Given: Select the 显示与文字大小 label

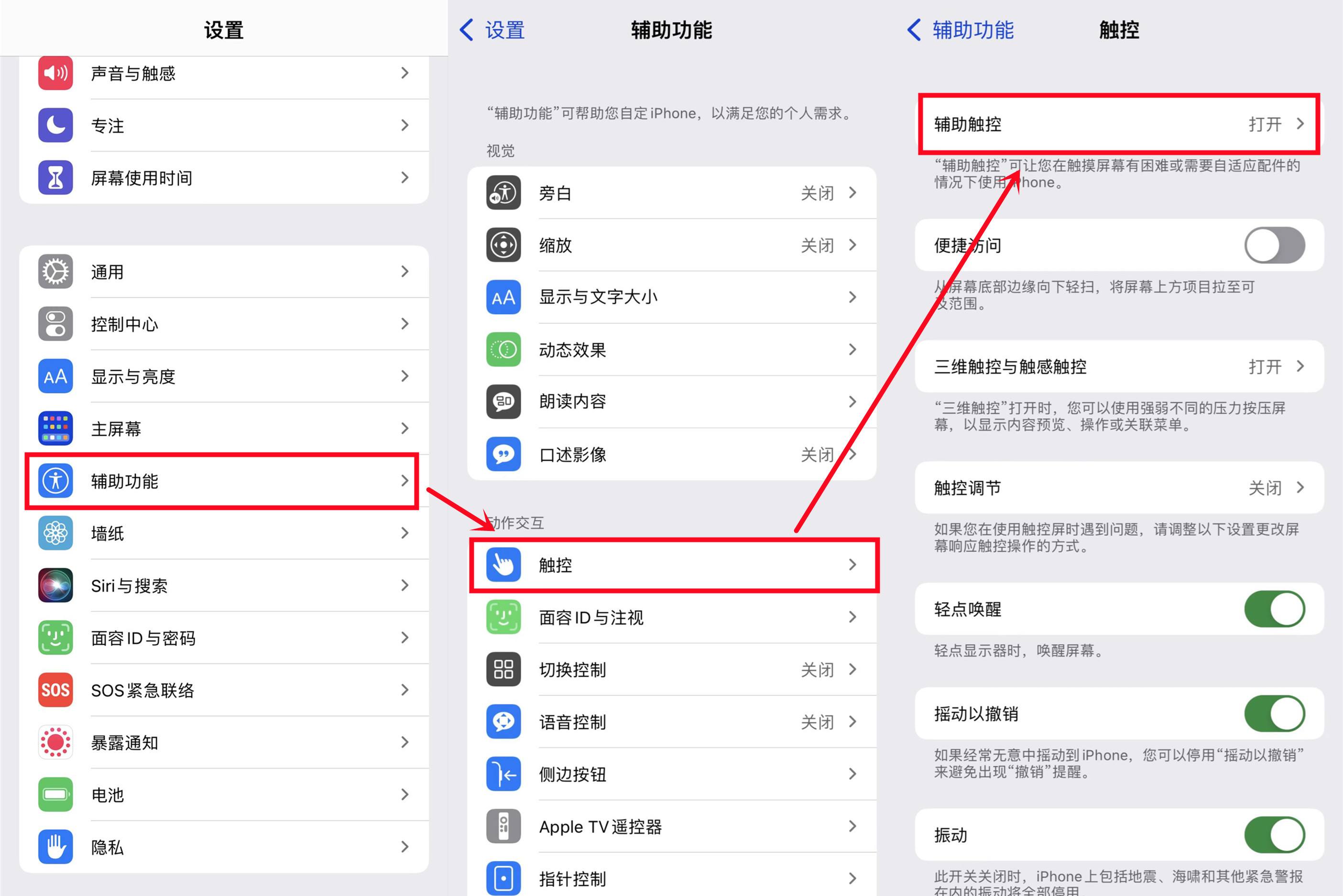Looking at the screenshot, I should [598, 297].
